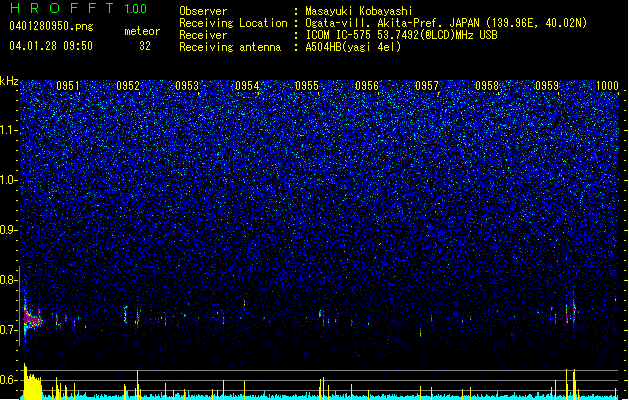
Task: Click the 0954 time marker
Action: [247, 86]
